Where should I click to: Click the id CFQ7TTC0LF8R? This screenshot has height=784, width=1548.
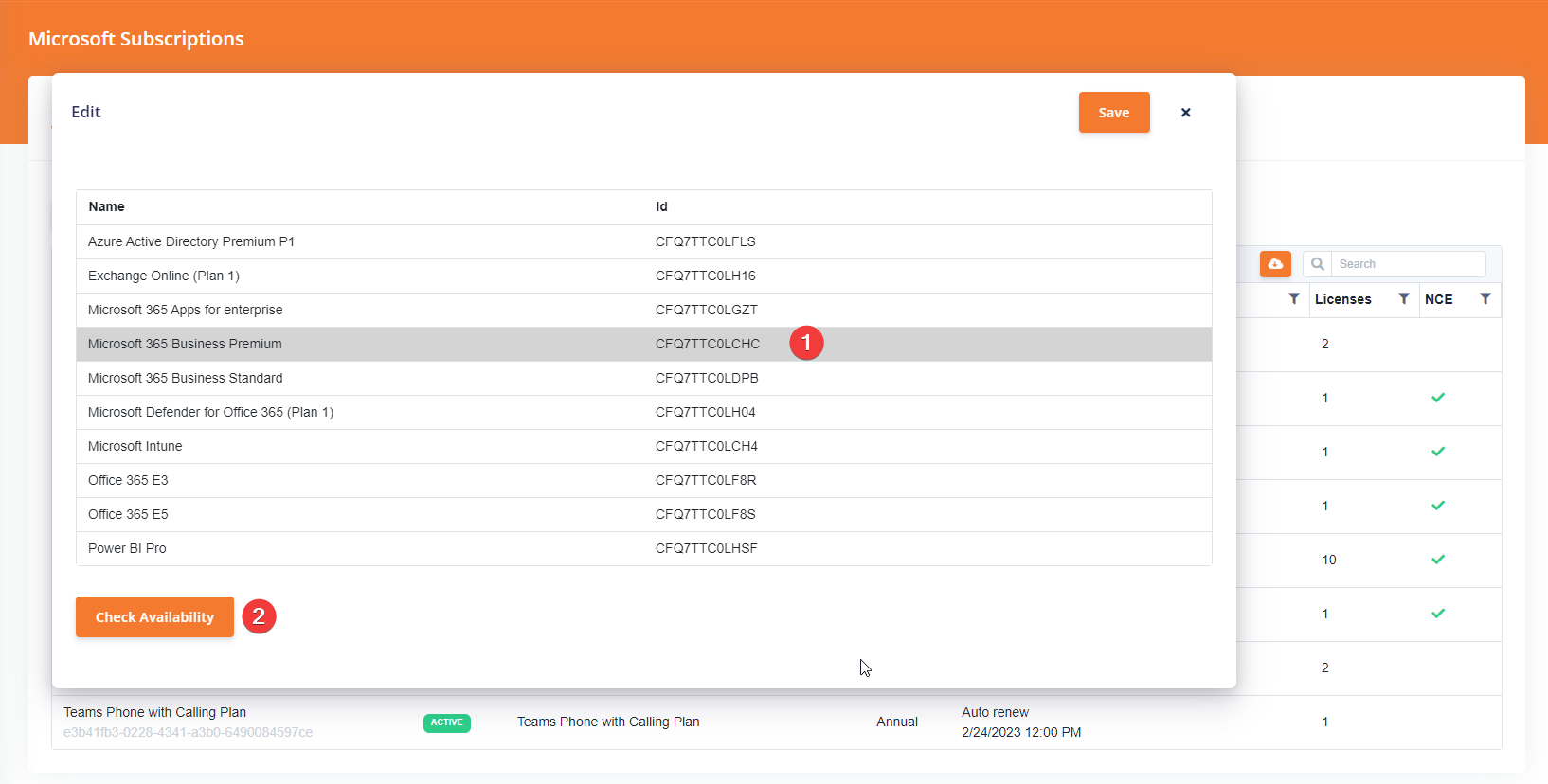pos(706,480)
